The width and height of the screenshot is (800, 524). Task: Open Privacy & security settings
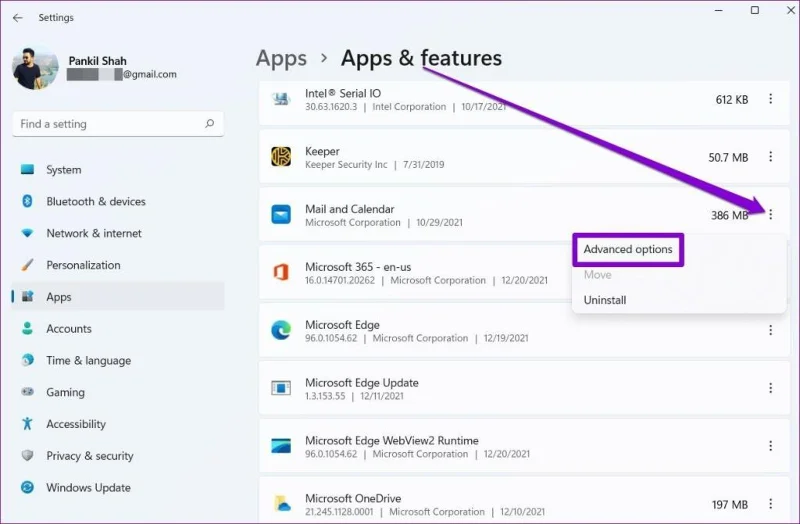(118, 456)
